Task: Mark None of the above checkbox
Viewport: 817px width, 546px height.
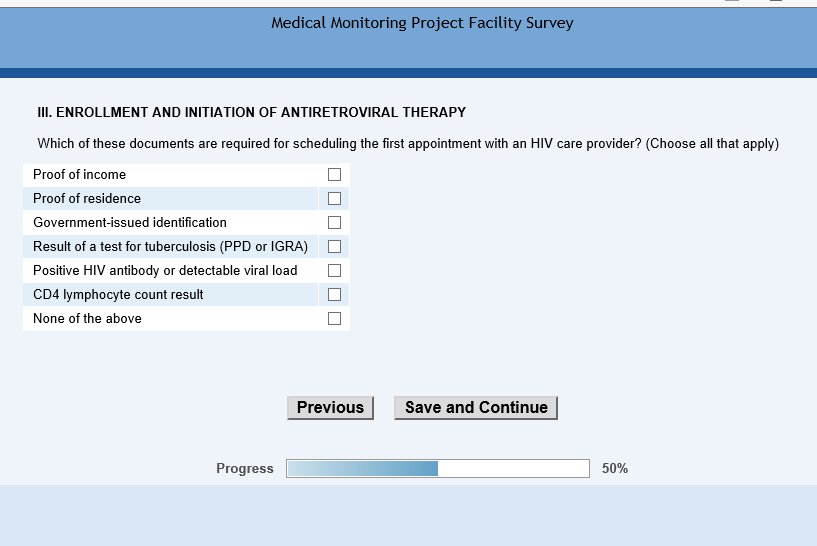Action: pos(335,318)
